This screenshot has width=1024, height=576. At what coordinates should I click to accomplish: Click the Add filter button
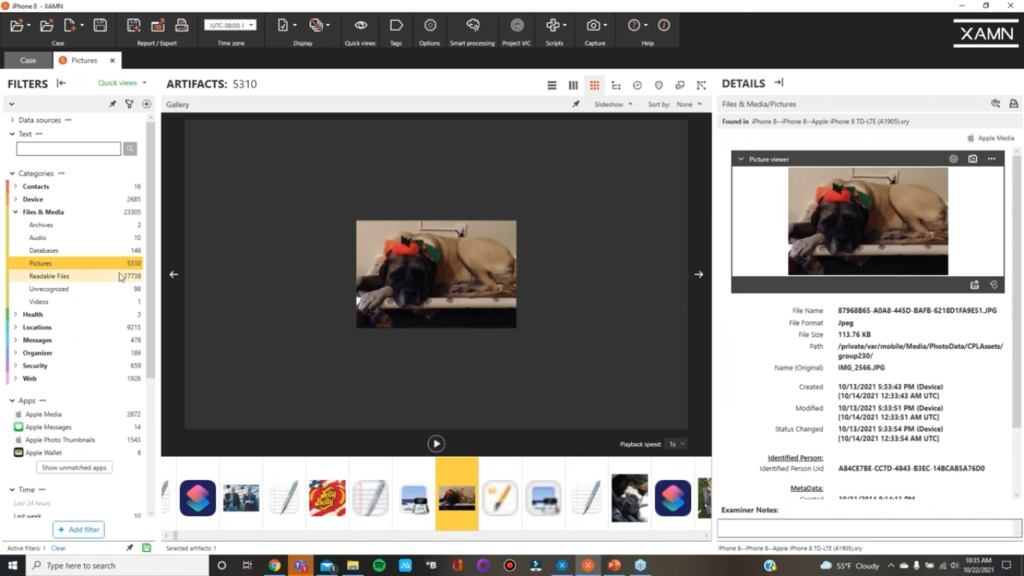(x=78, y=530)
